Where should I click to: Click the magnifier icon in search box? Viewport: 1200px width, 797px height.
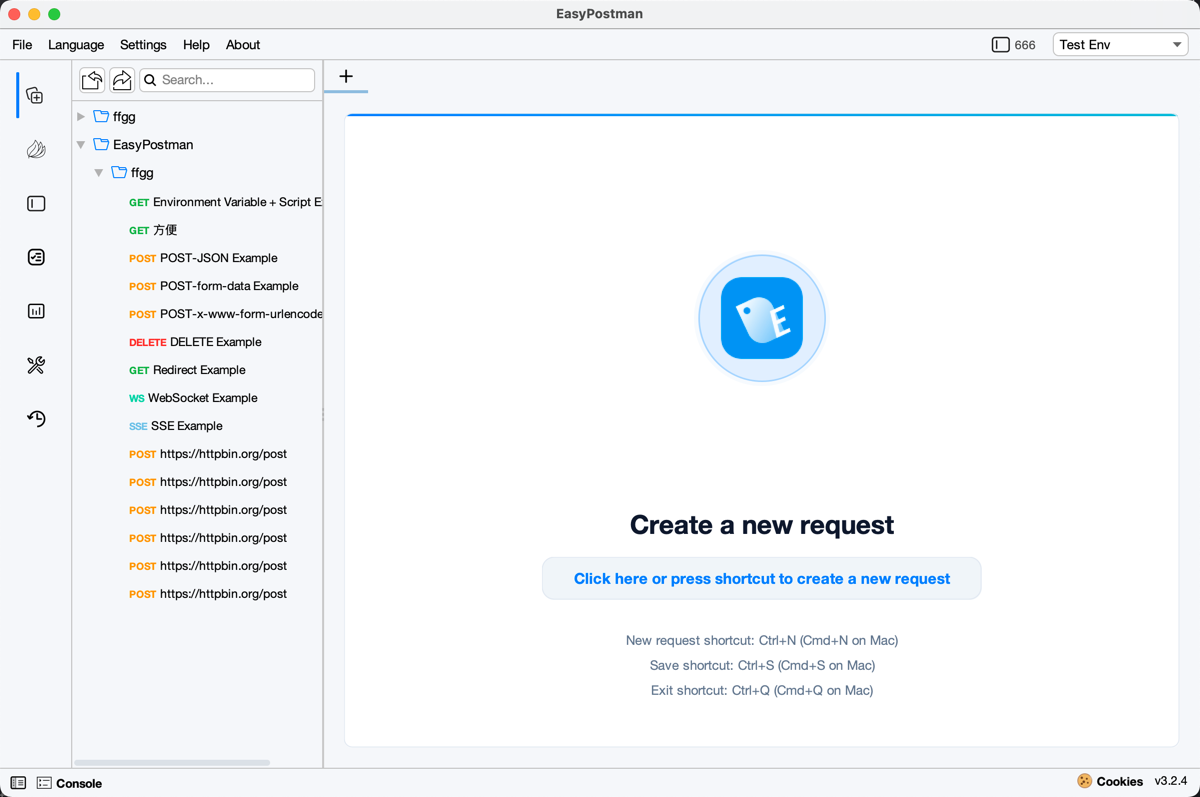pos(151,80)
